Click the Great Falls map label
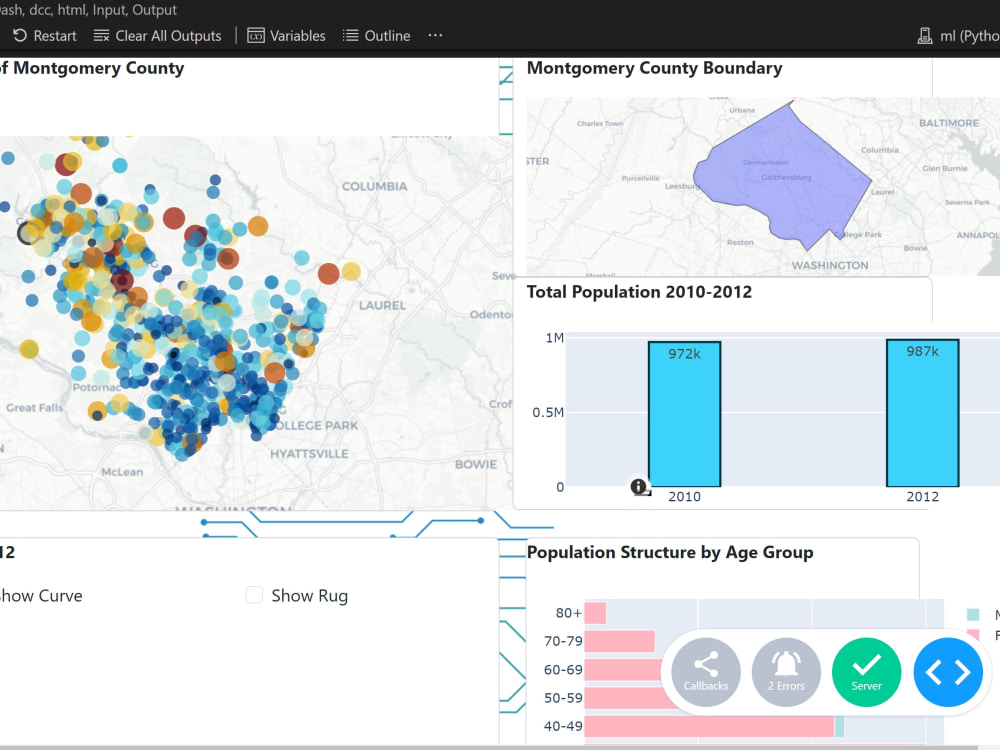The image size is (1000, 750). (34, 408)
